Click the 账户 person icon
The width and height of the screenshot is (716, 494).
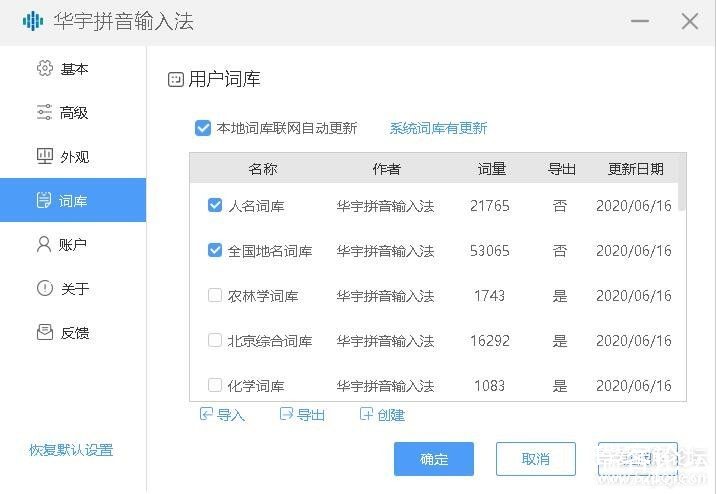(44, 245)
